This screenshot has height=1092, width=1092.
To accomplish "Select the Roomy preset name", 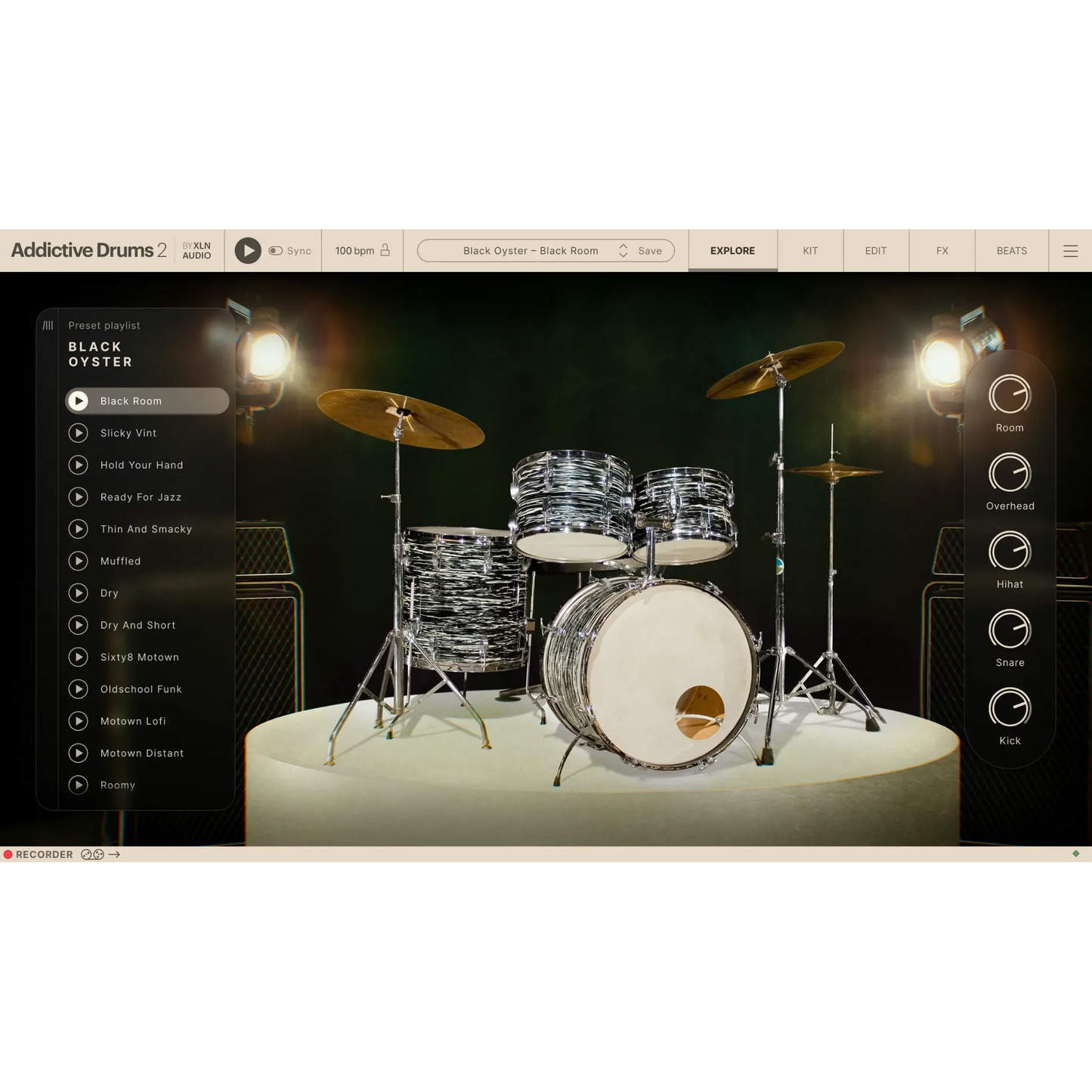I will [118, 785].
